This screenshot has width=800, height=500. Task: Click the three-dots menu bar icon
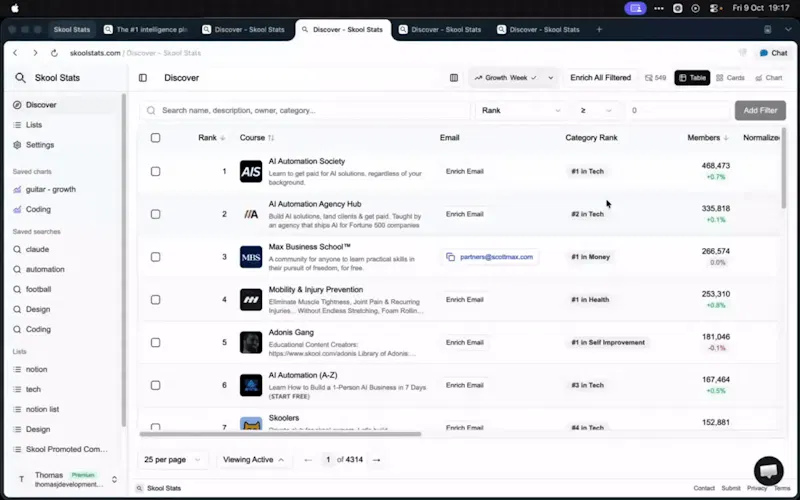point(659,8)
